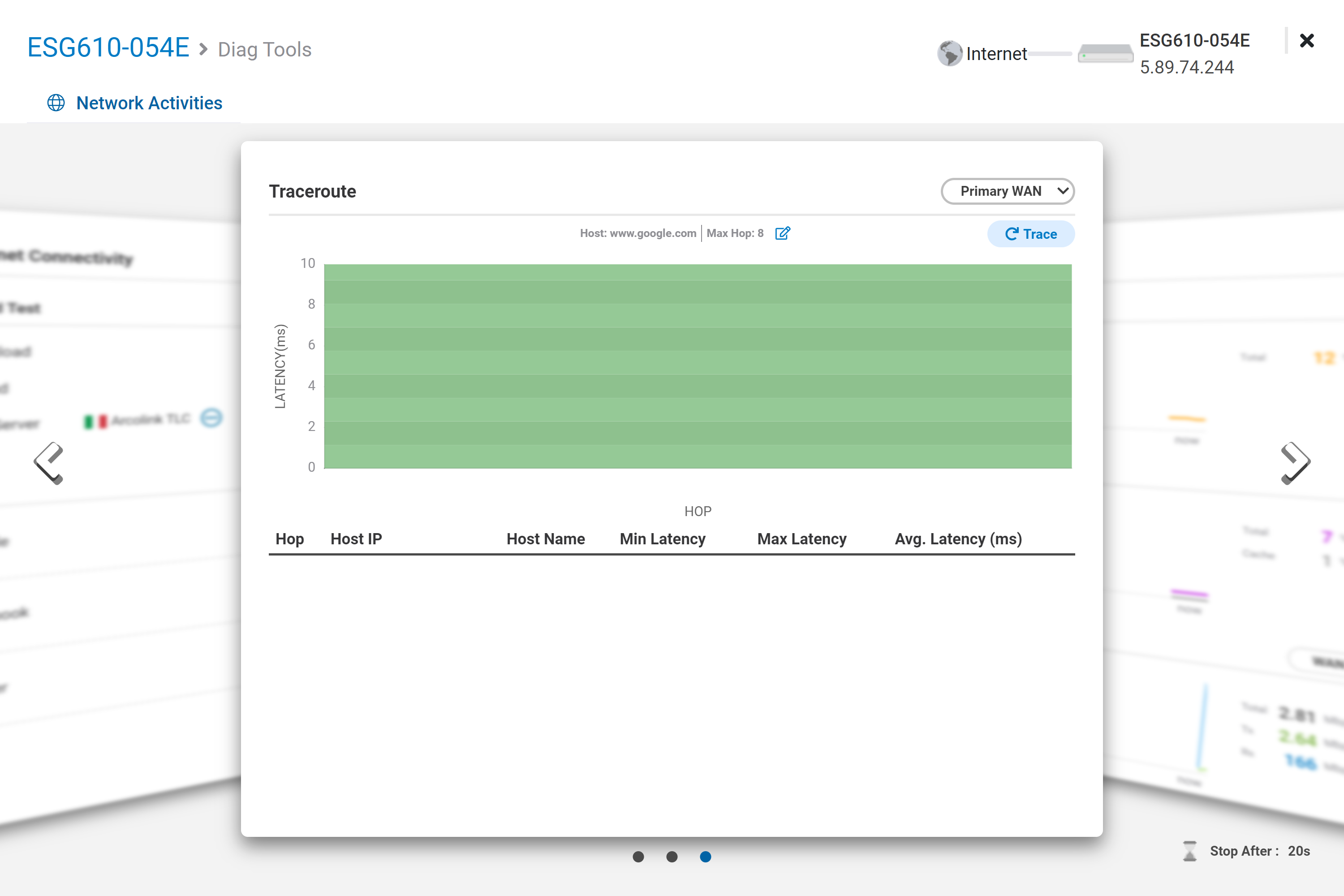Select the first carousel dot
The image size is (1344, 896).
(638, 857)
